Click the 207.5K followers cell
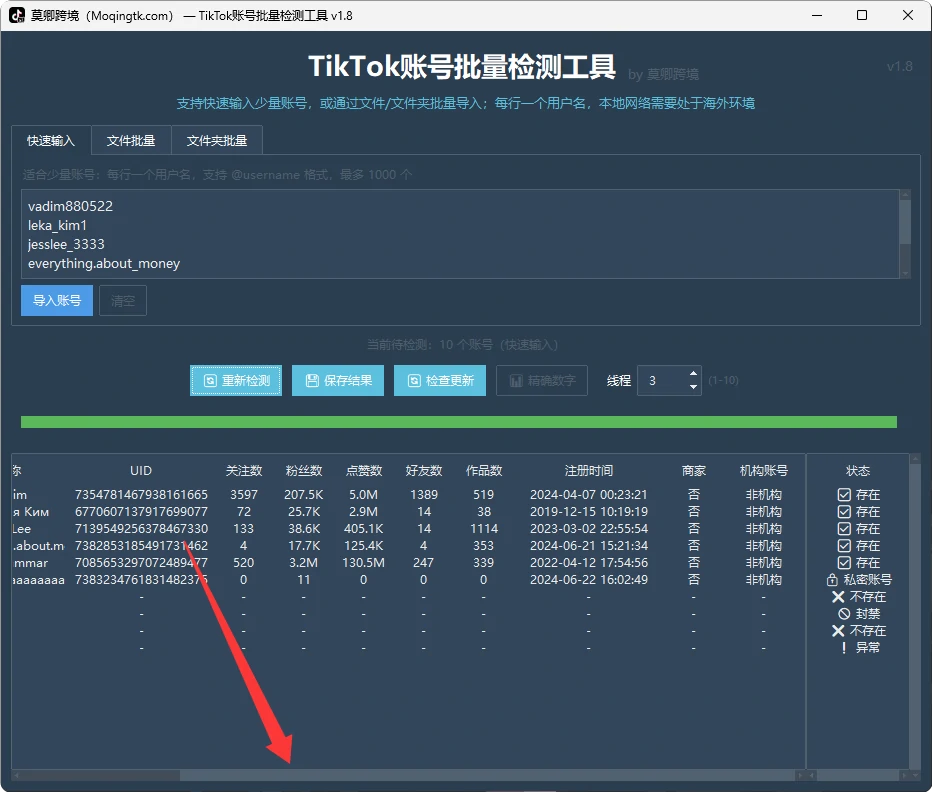Image resolution: width=932 pixels, height=792 pixels. [x=304, y=495]
